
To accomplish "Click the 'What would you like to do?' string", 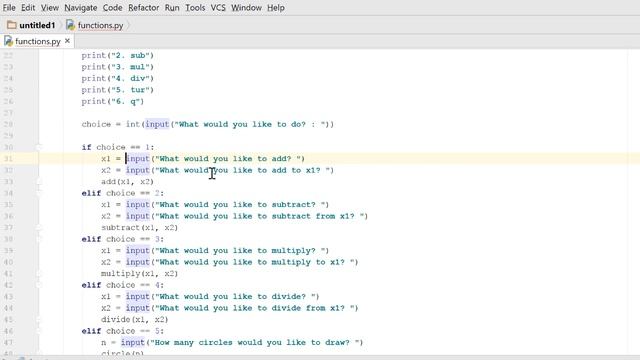I will [x=251, y=124].
